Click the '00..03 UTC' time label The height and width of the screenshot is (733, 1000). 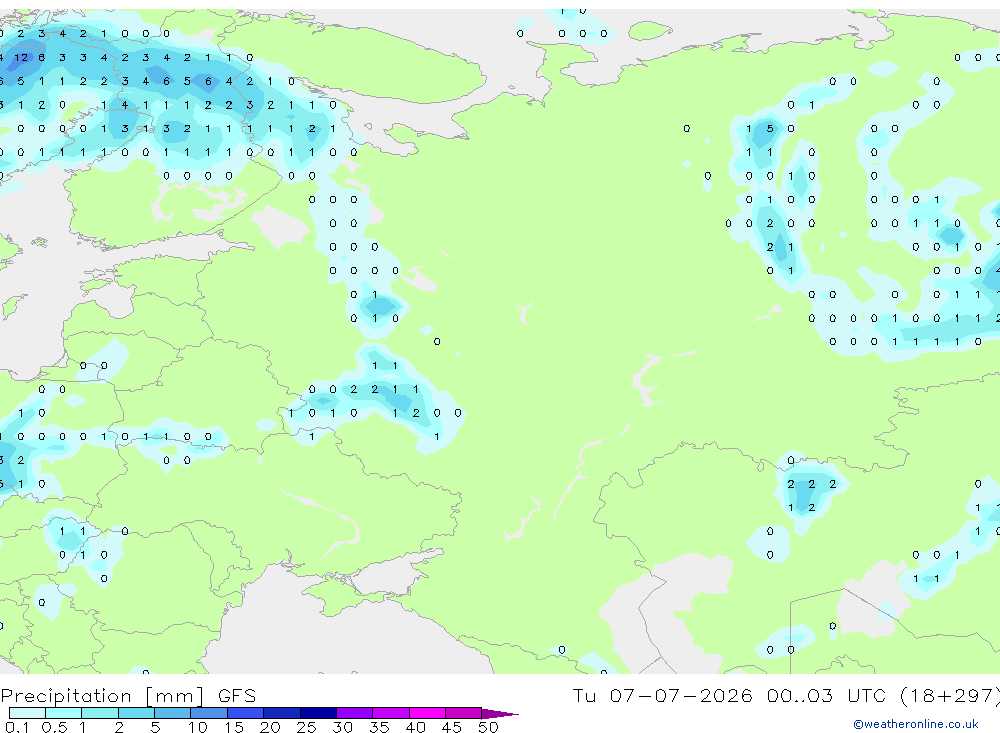[x=826, y=695]
